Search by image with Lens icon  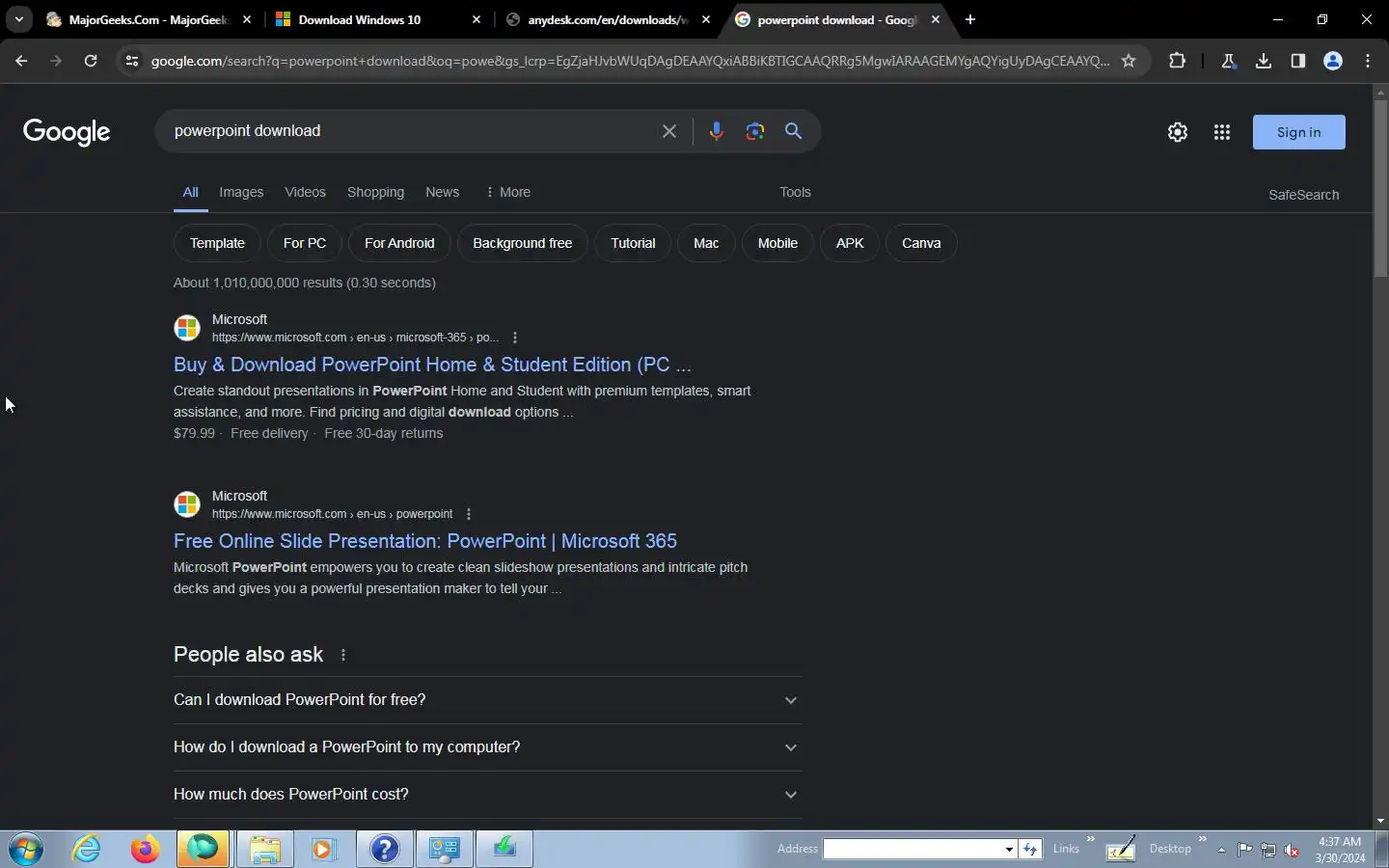coord(755,131)
